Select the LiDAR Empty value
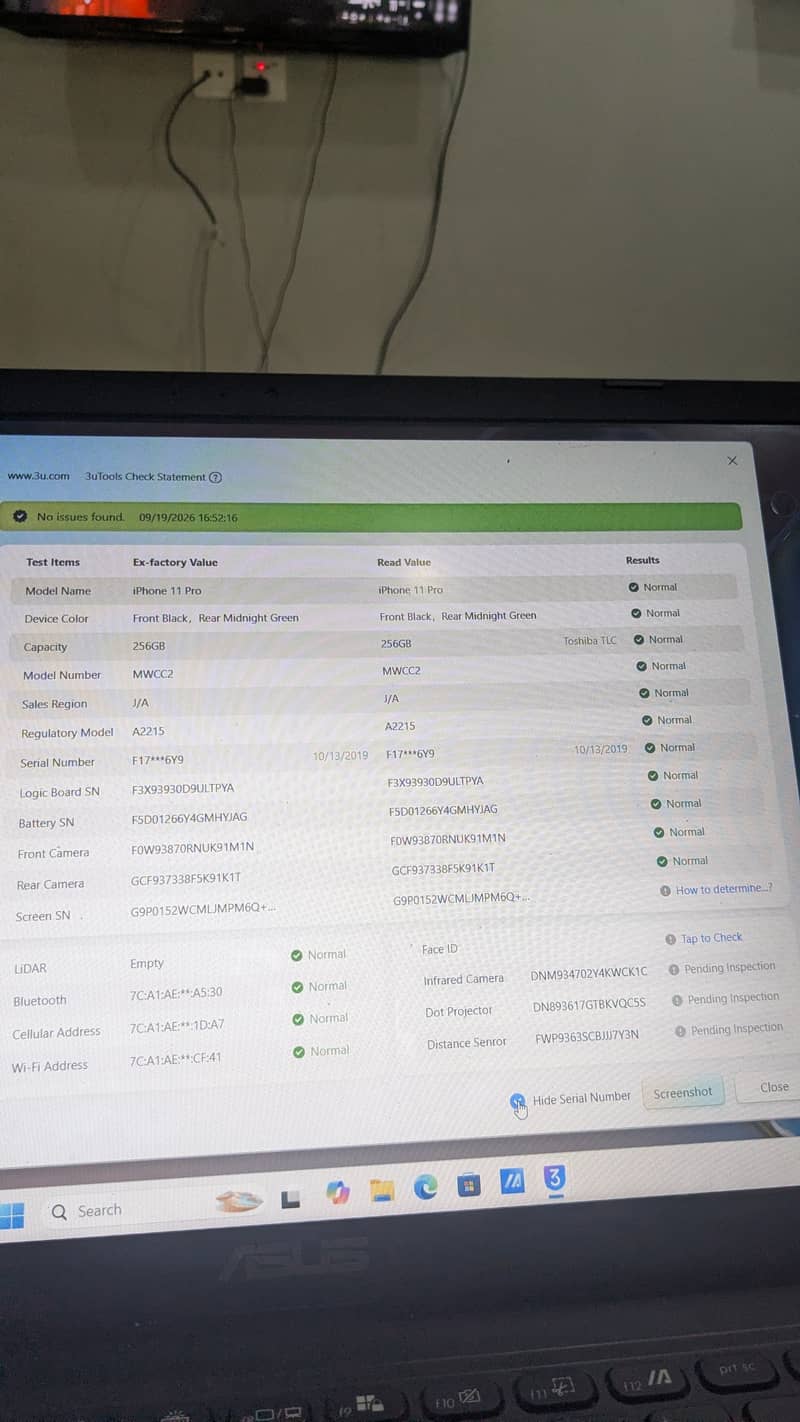Viewport: 800px width, 1422px height. 147,963
